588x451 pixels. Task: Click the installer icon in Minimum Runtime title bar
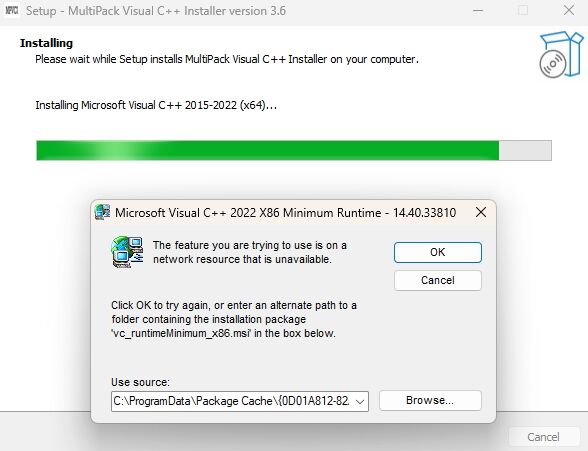(102, 212)
